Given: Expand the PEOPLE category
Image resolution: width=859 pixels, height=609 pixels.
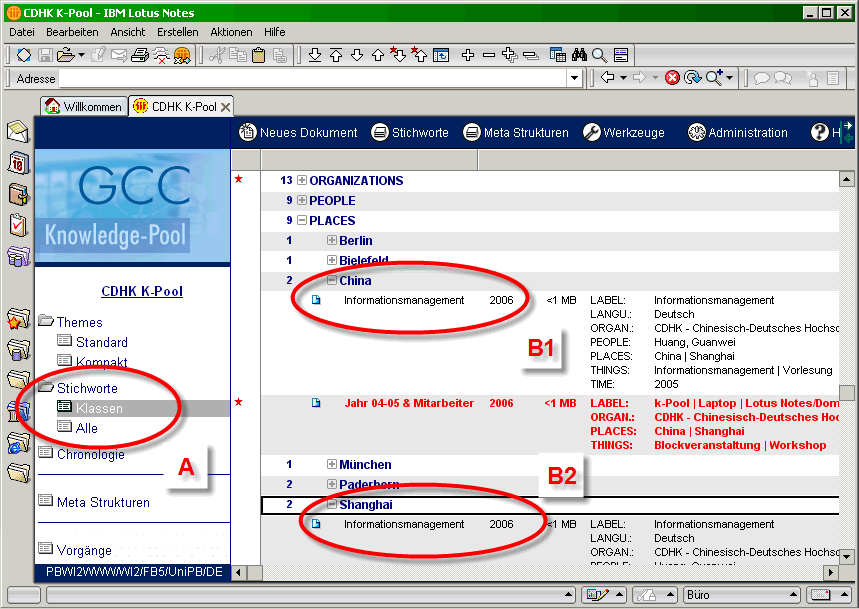Looking at the screenshot, I should click(302, 200).
